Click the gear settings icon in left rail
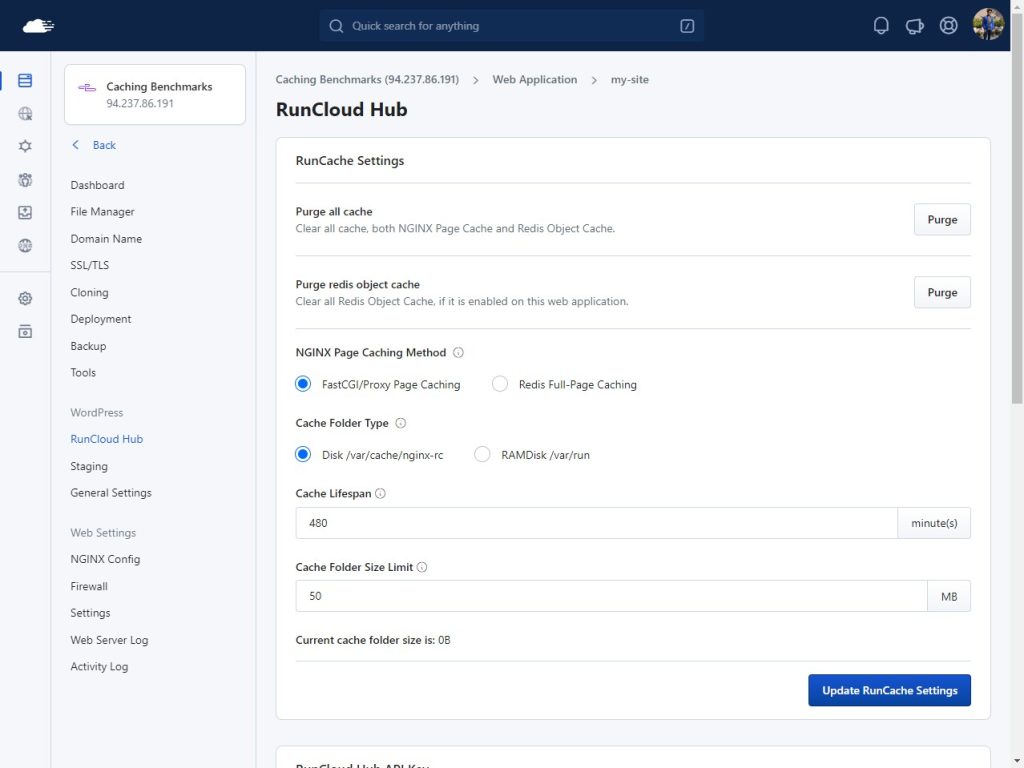 pos(25,298)
